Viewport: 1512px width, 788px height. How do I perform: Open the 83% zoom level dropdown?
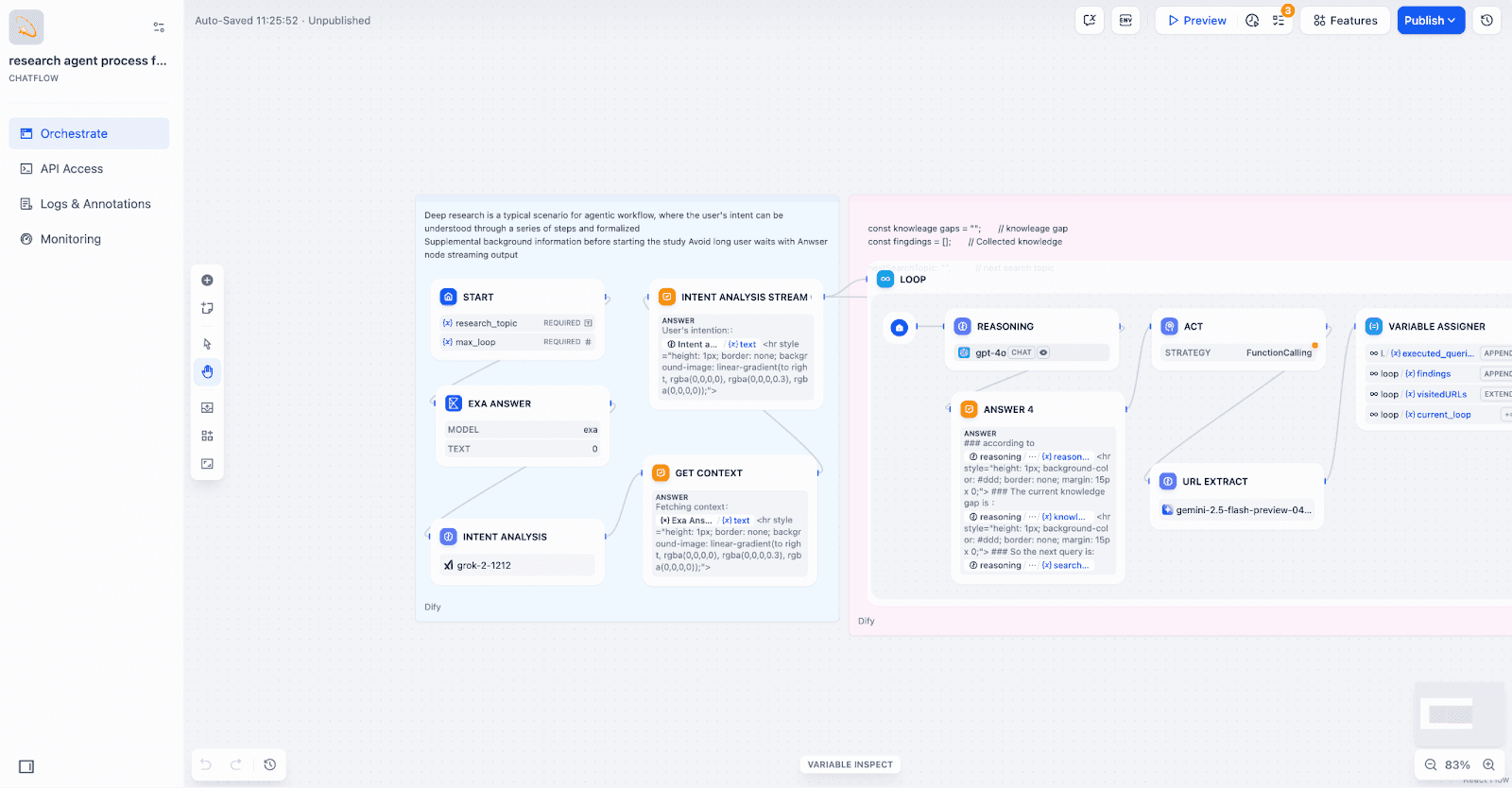[x=1457, y=765]
